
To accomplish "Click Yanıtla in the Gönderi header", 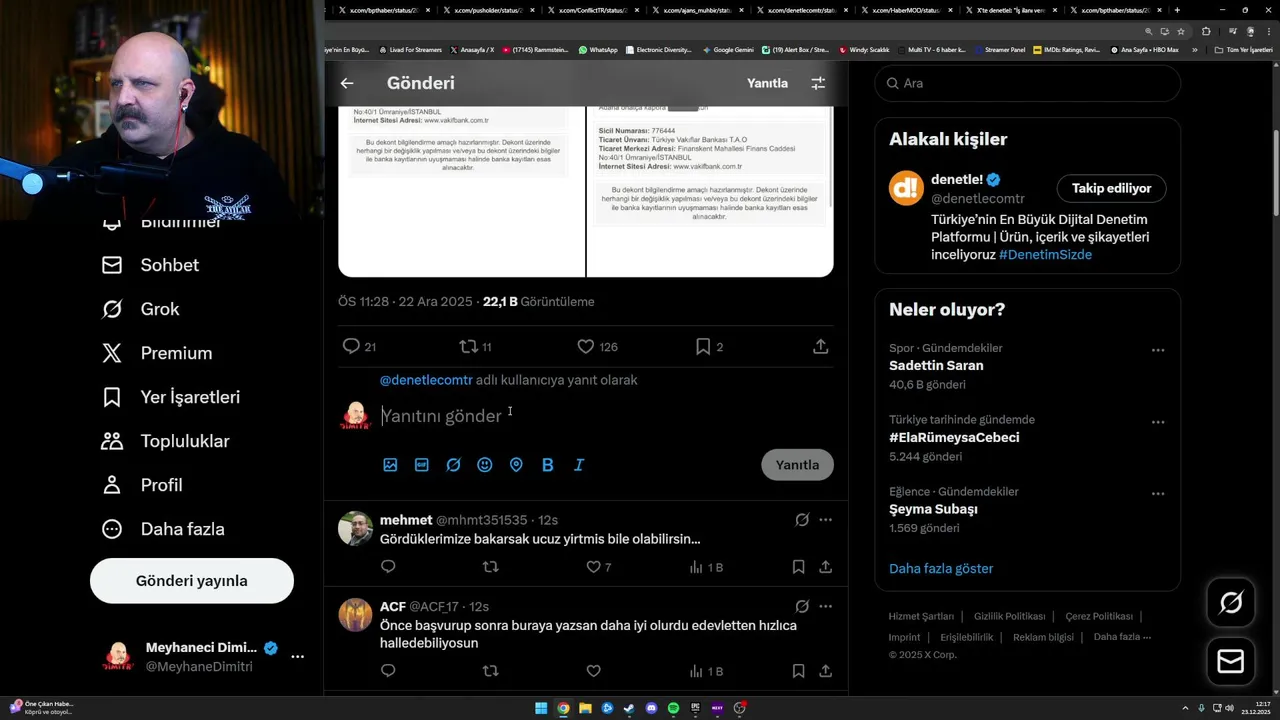I will coord(767,84).
